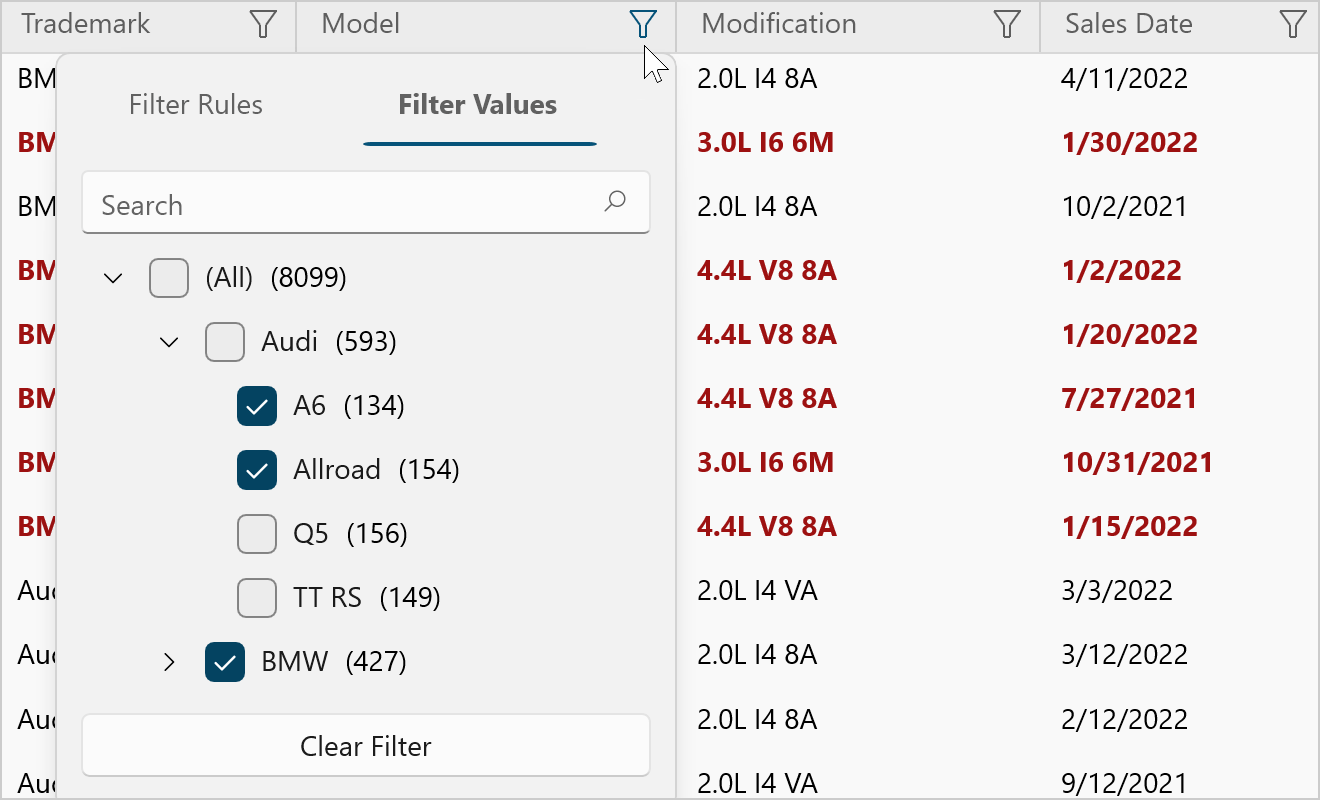Check the Audi checkbox

click(224, 342)
